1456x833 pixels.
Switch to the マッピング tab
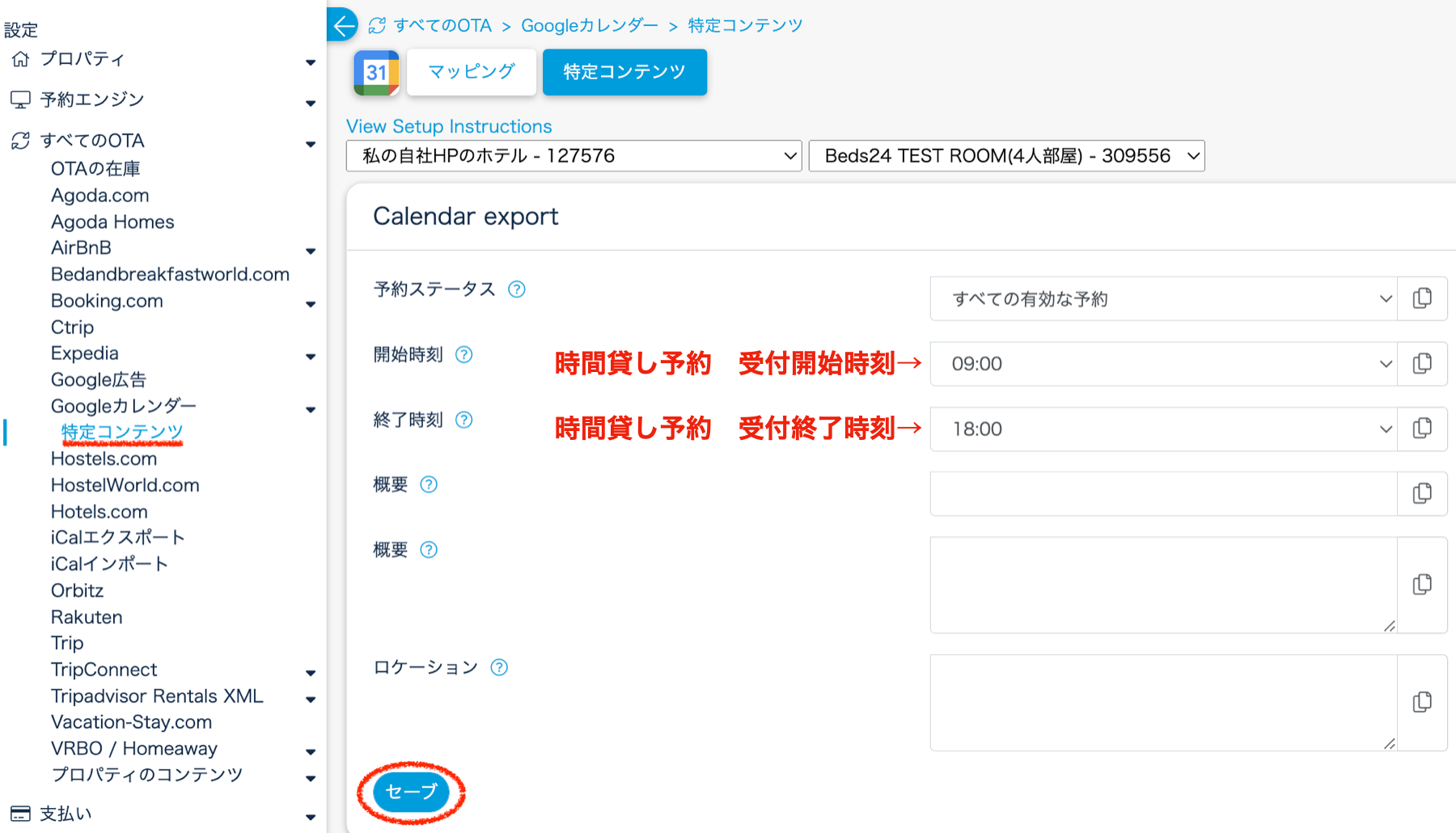(x=471, y=72)
